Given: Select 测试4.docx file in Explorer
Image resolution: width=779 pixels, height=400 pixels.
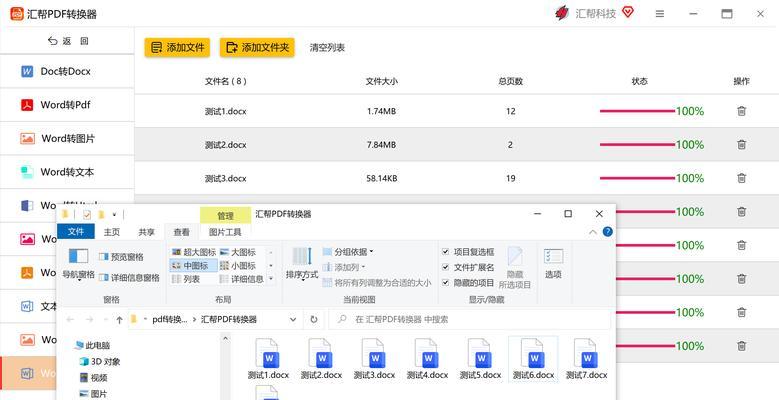Looking at the screenshot, I should (x=427, y=358).
